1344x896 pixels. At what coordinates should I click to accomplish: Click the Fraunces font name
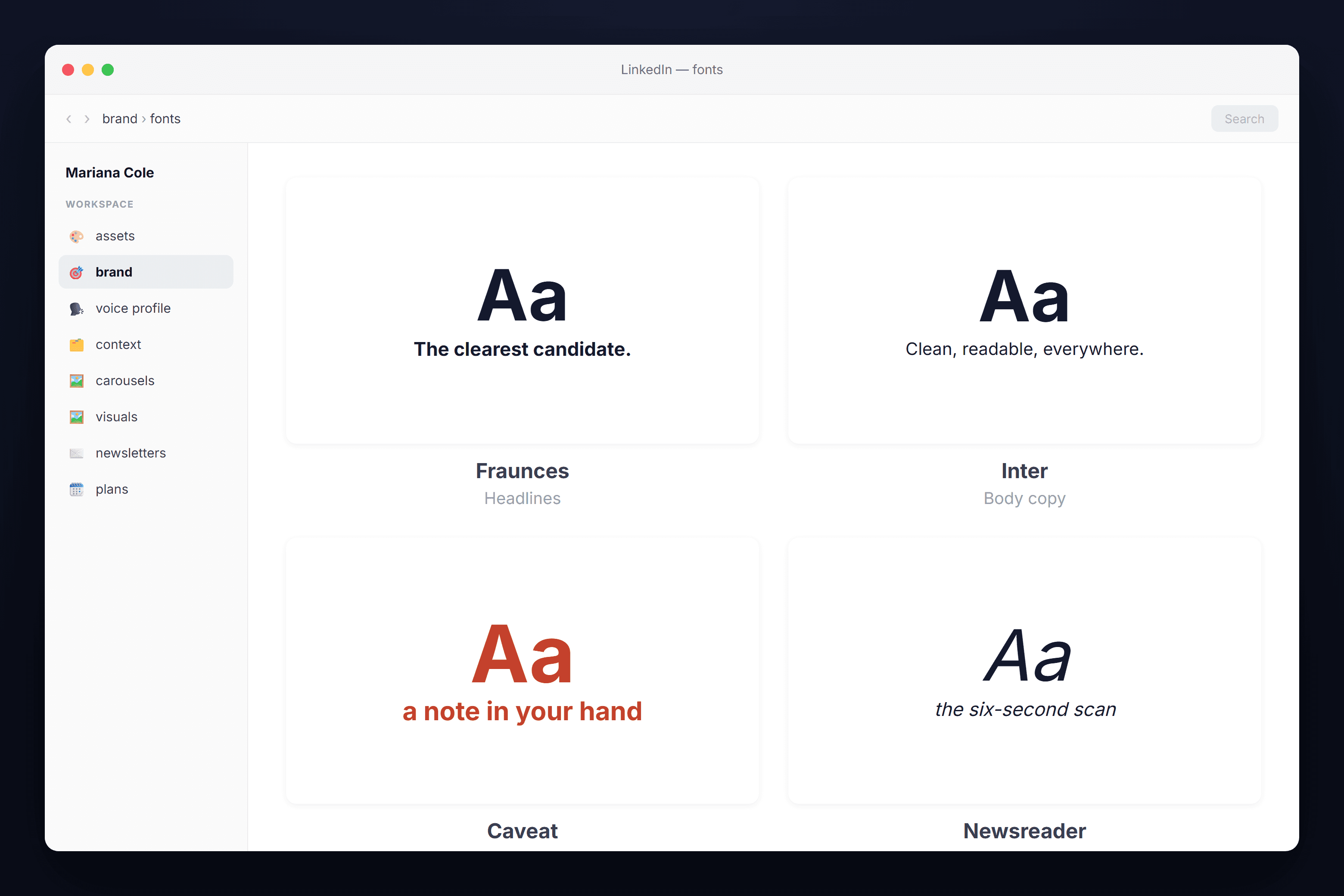(x=522, y=471)
